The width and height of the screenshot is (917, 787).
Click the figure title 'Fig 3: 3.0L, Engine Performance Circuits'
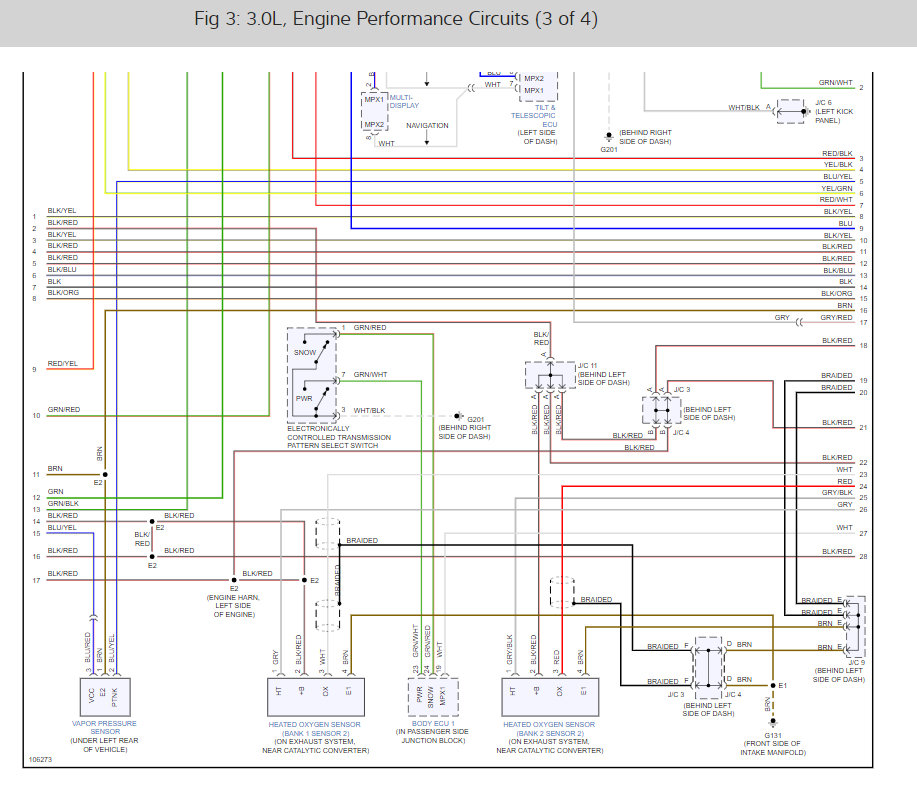point(396,19)
